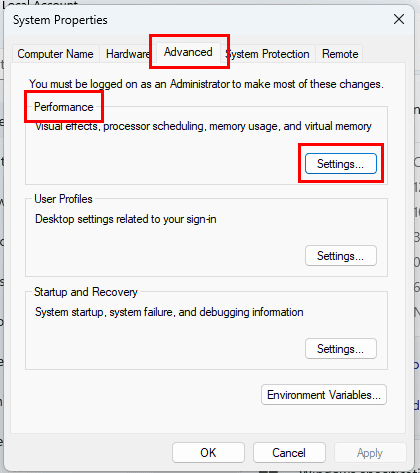Click the User Profiles group label
420x473 pixels.
click(x=63, y=199)
